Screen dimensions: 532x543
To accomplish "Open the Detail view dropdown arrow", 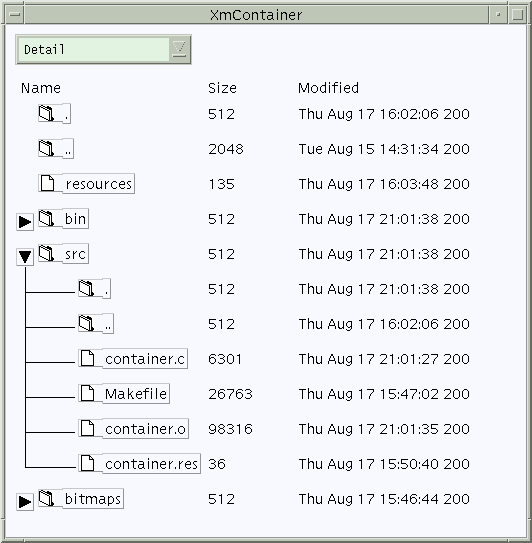I will coord(179,49).
